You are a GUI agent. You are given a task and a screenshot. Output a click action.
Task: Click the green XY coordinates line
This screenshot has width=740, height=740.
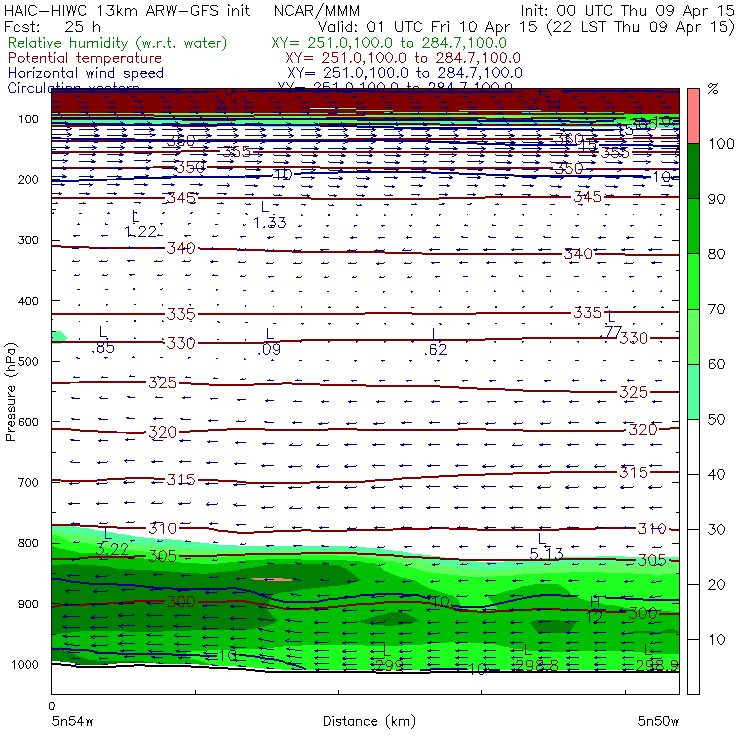click(389, 43)
